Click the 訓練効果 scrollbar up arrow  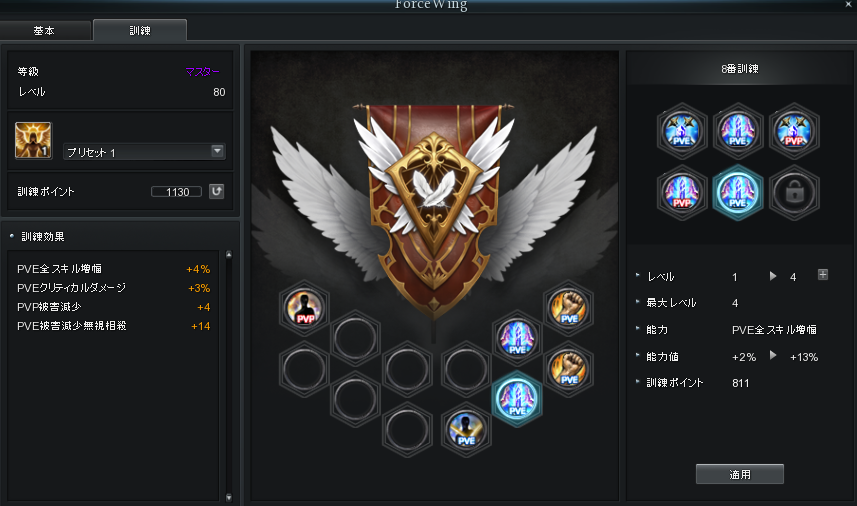coord(229,255)
